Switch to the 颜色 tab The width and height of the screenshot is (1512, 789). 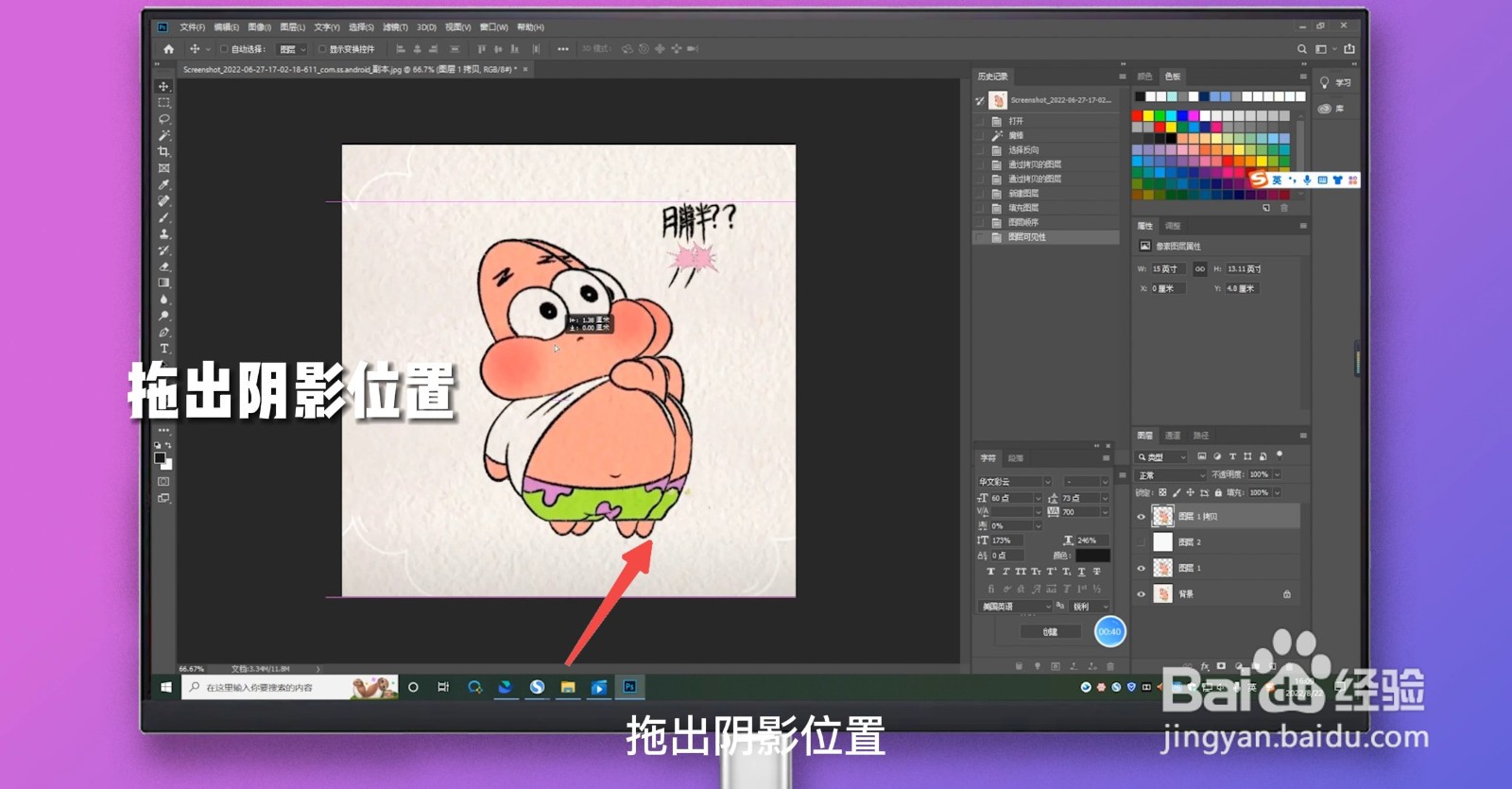[x=1145, y=77]
